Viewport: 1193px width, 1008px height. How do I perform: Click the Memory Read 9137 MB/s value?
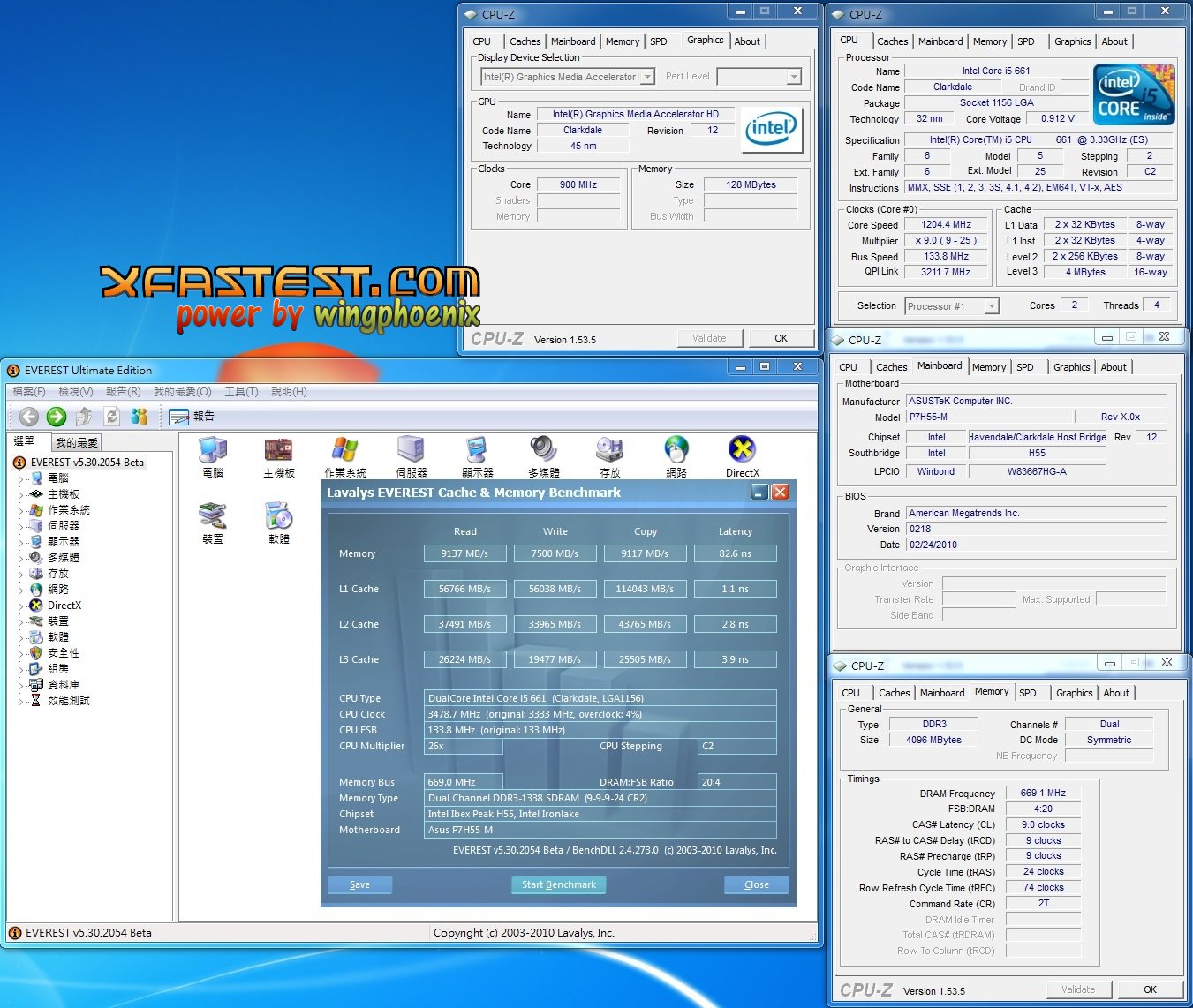coord(464,553)
